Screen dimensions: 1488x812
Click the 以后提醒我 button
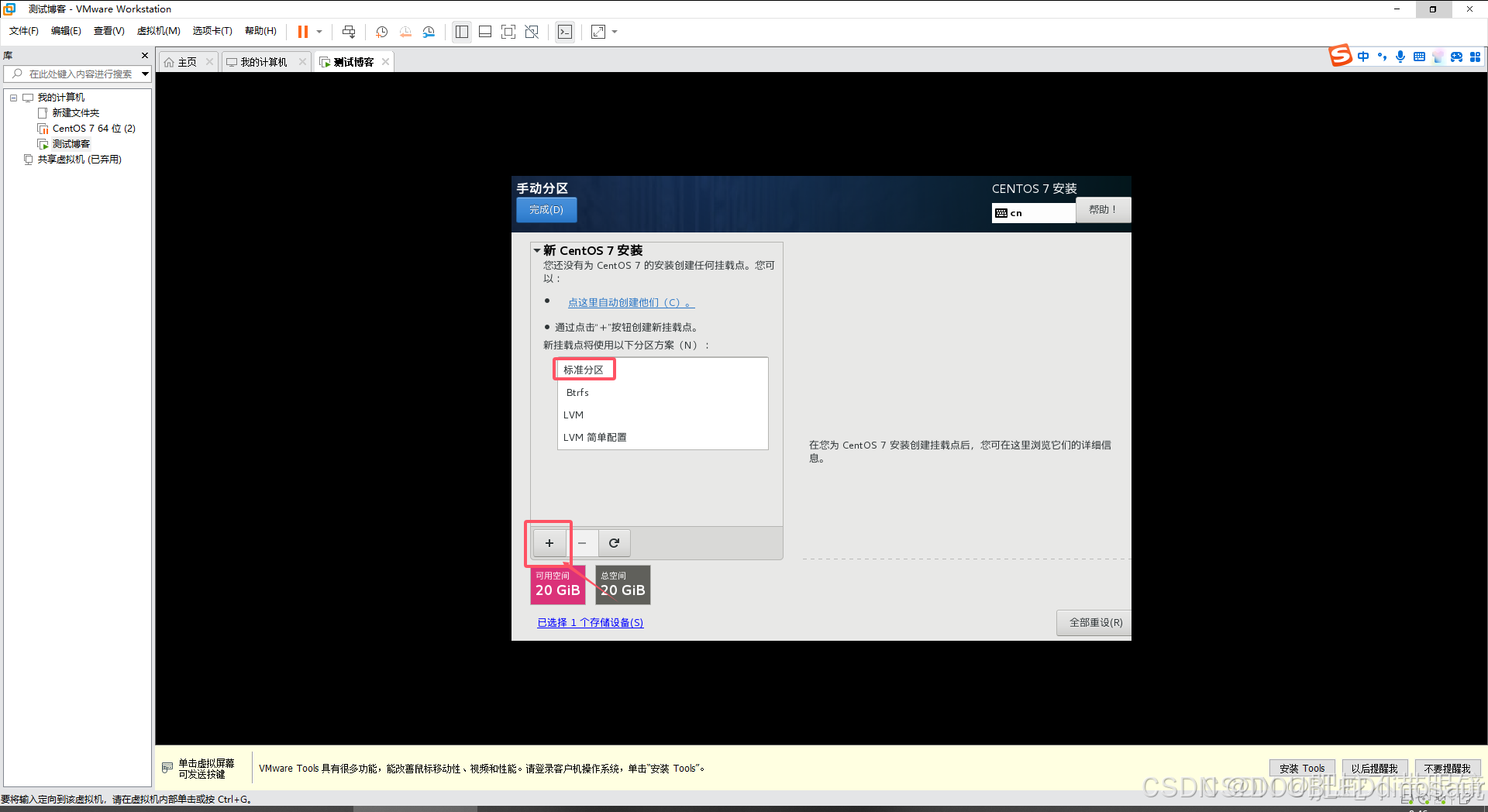tap(1375, 769)
